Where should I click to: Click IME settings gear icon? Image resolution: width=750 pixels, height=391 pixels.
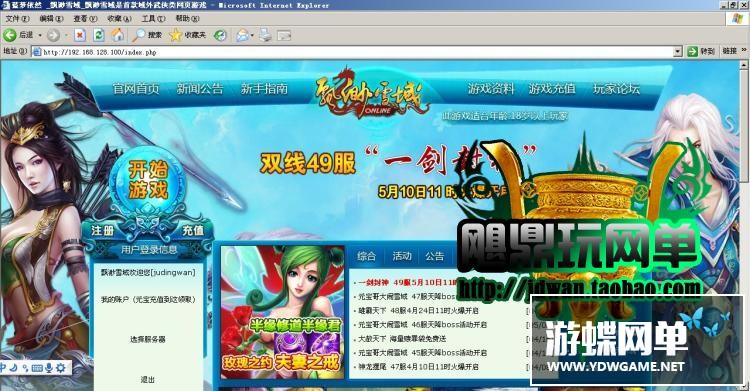(x=61, y=368)
